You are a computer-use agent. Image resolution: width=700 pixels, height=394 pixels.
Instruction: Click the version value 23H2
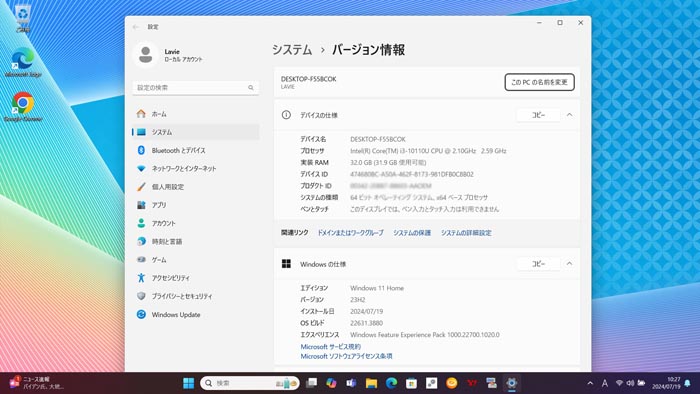pos(358,300)
